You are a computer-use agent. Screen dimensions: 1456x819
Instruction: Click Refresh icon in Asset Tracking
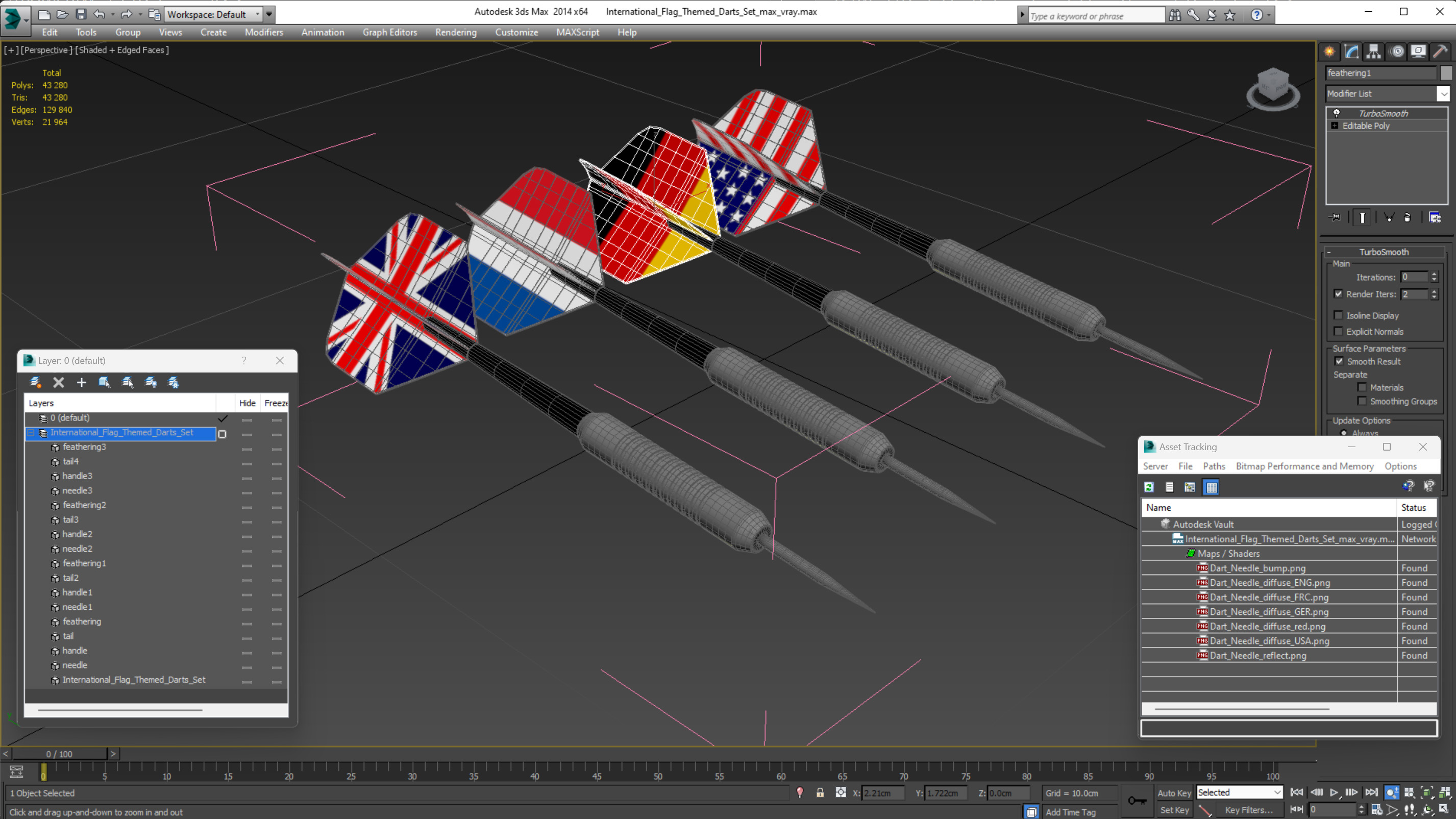[1149, 487]
